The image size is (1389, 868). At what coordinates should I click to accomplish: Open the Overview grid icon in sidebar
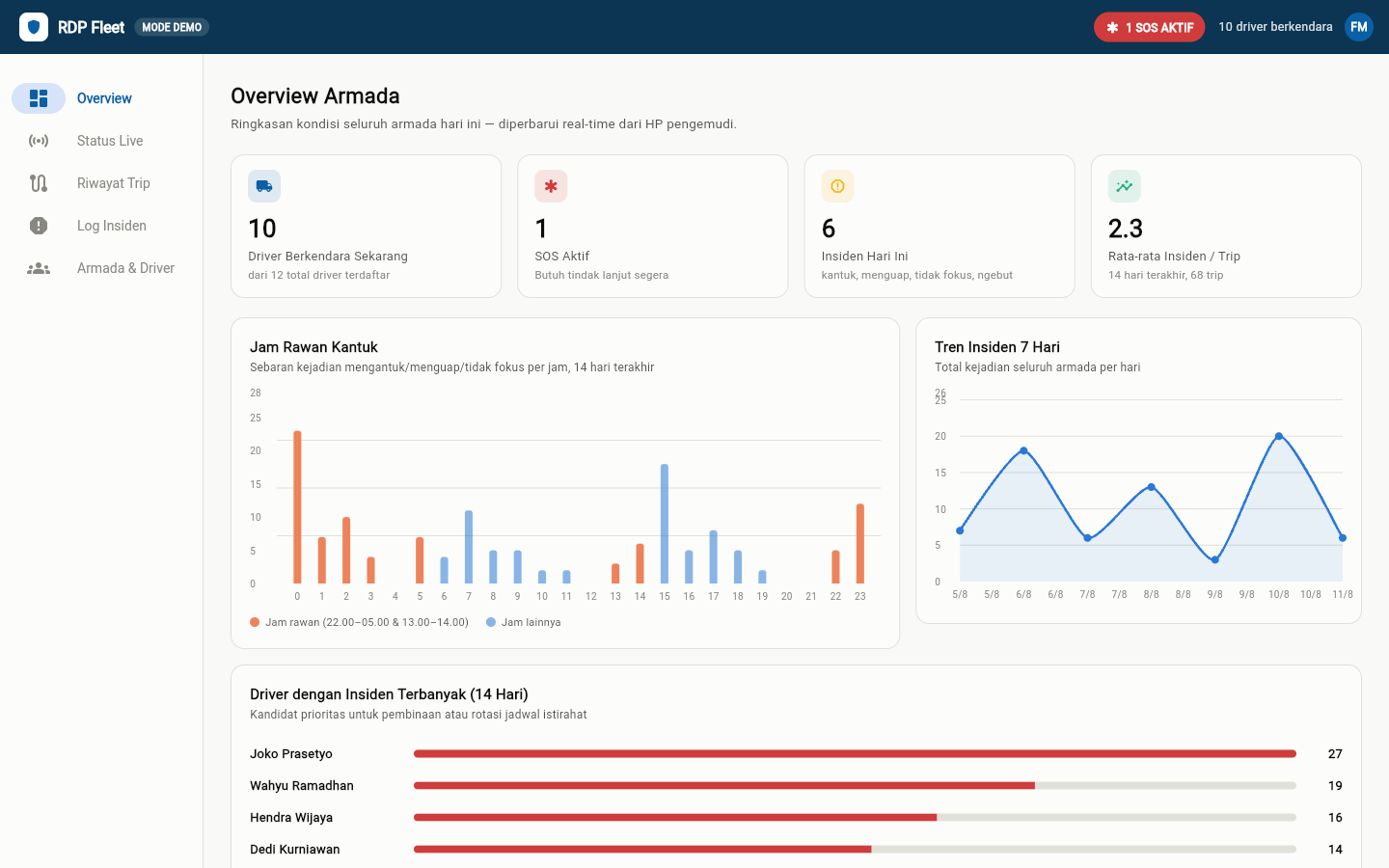tap(39, 98)
